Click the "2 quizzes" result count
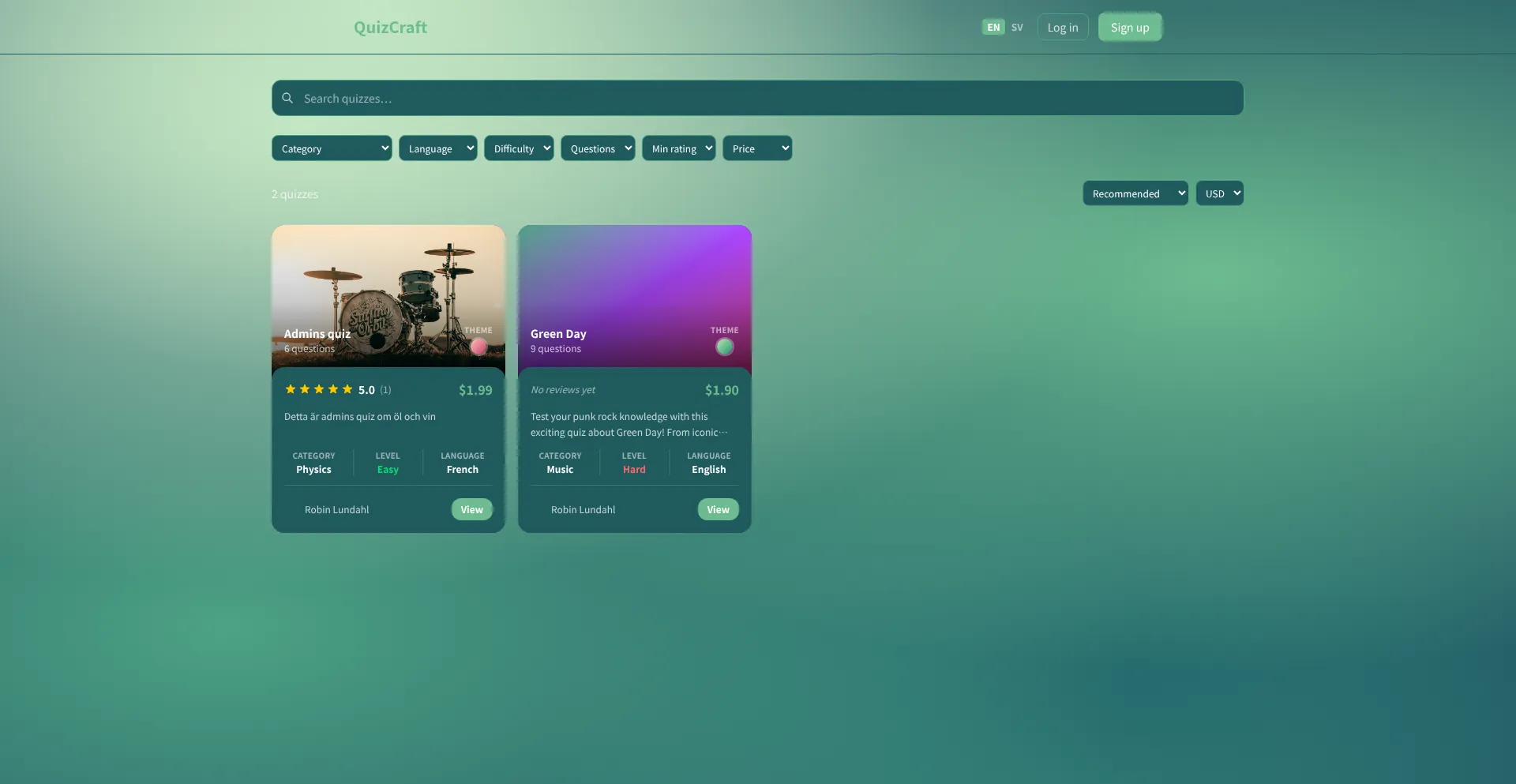This screenshot has width=1516, height=784. pos(295,194)
